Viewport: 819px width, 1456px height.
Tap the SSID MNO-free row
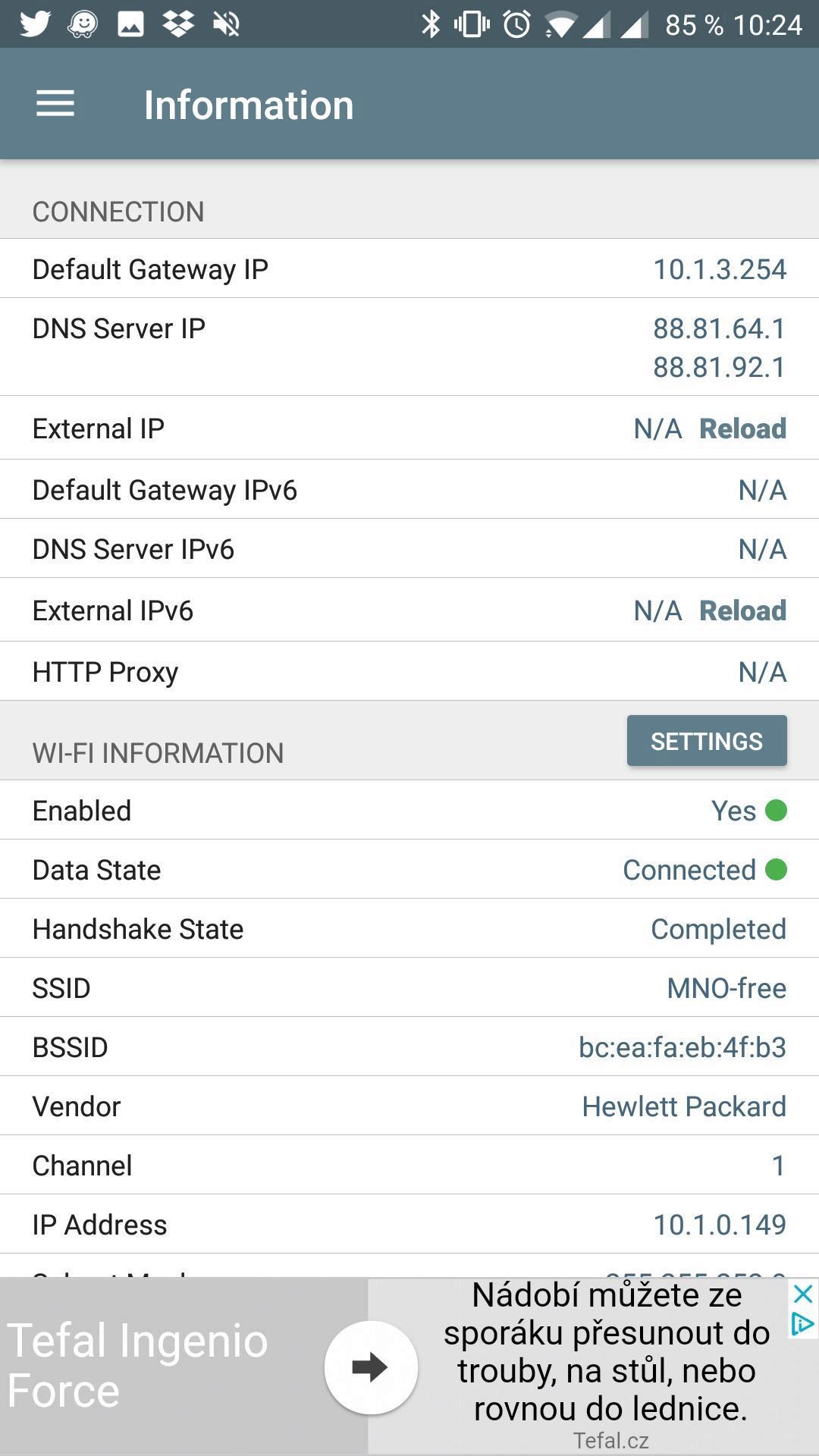pyautogui.click(x=409, y=988)
